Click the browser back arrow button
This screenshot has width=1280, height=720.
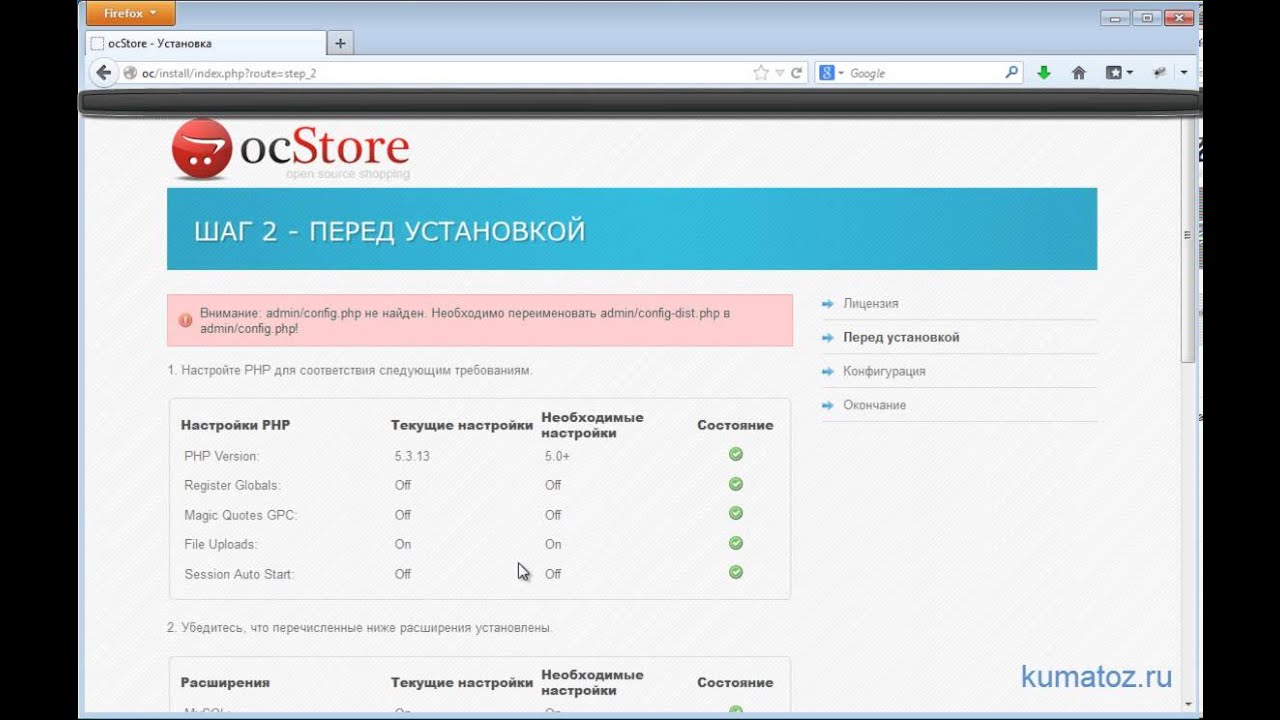103,73
